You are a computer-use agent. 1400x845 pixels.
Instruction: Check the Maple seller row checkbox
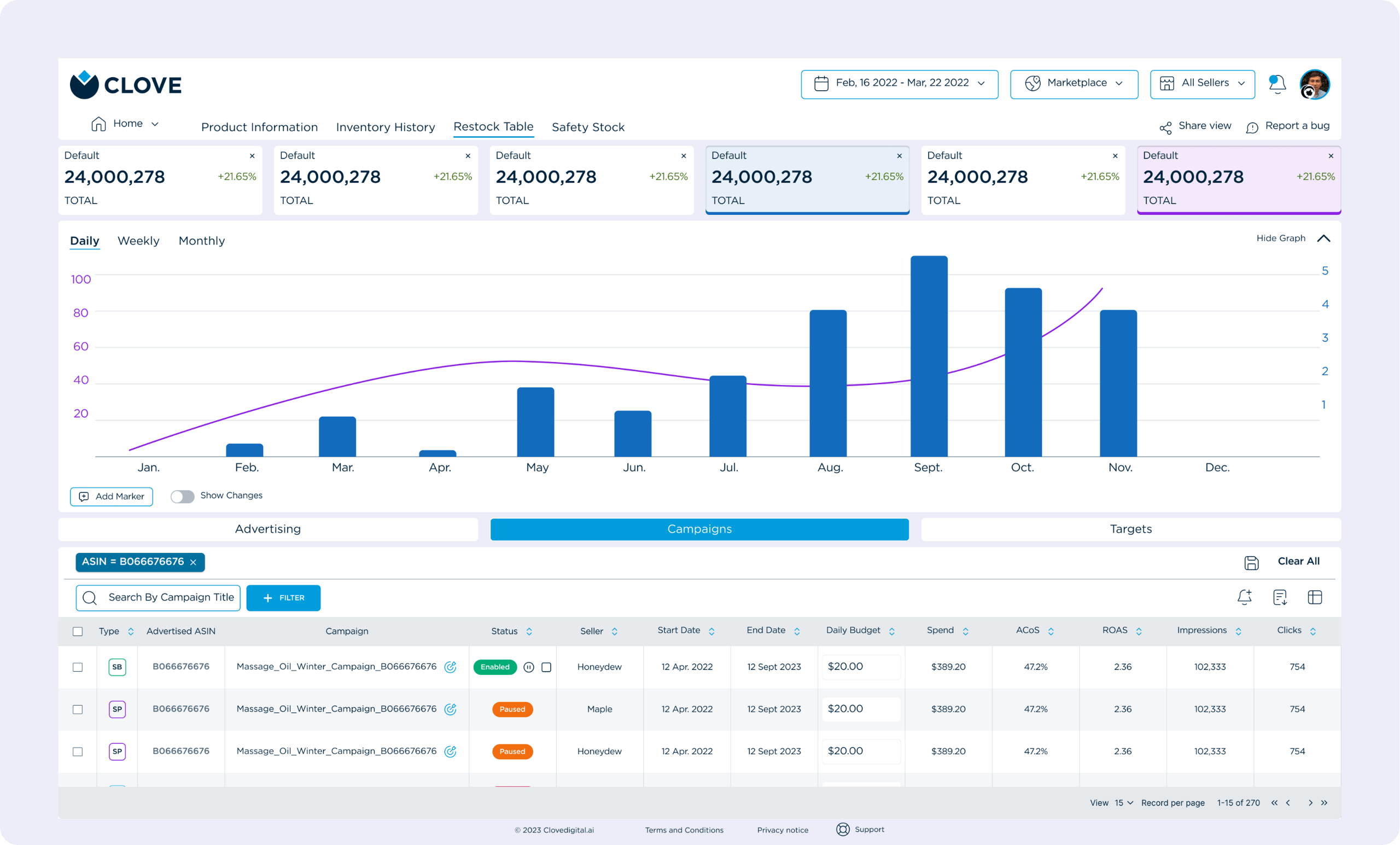(78, 709)
